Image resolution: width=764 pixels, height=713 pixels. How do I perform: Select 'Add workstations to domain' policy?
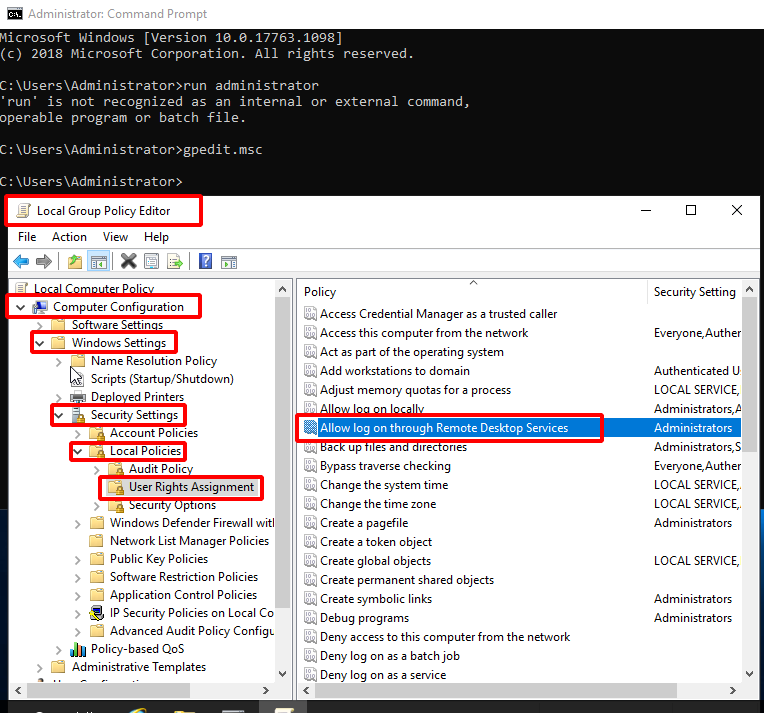(395, 370)
